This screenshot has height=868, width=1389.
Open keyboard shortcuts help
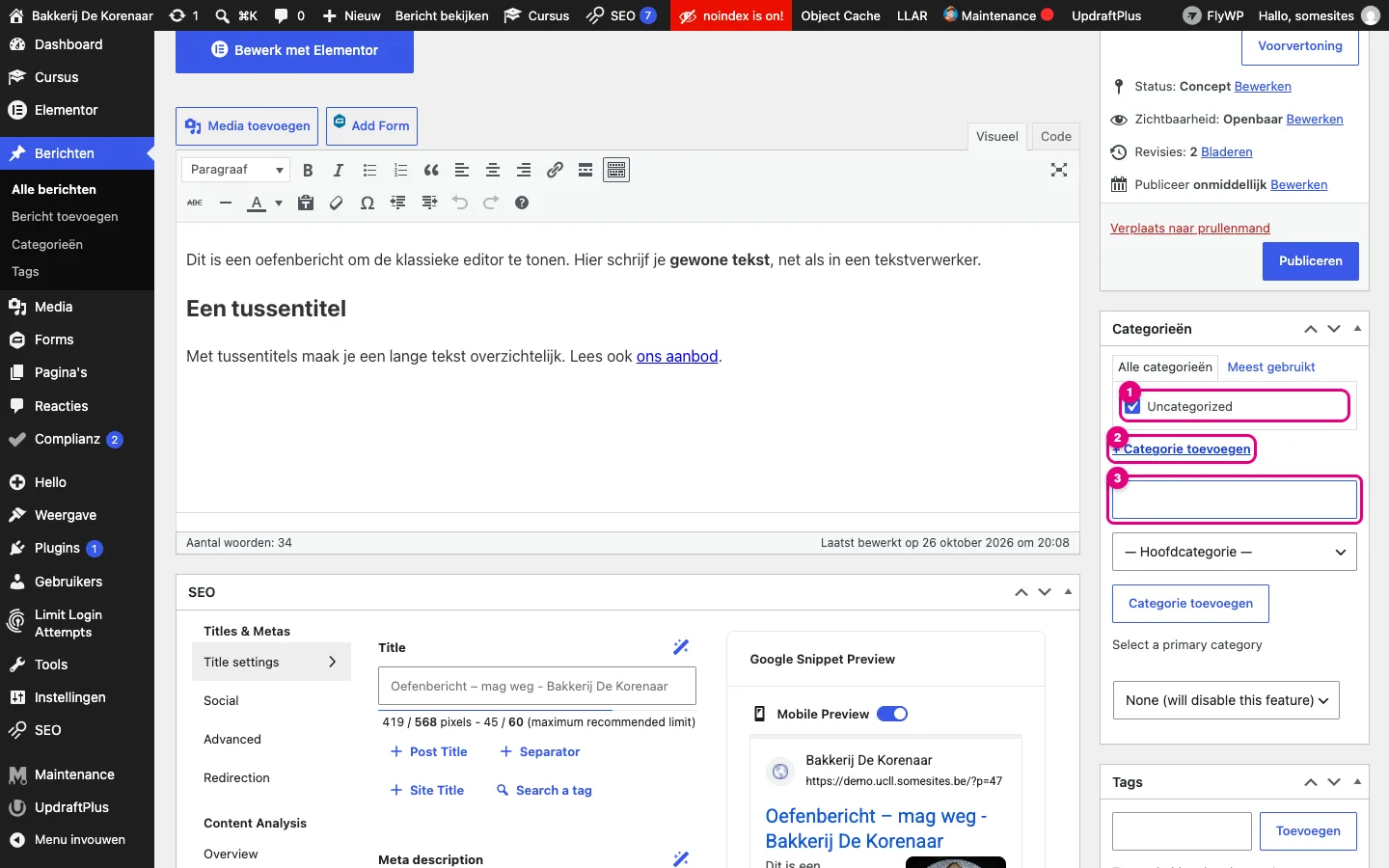[522, 203]
